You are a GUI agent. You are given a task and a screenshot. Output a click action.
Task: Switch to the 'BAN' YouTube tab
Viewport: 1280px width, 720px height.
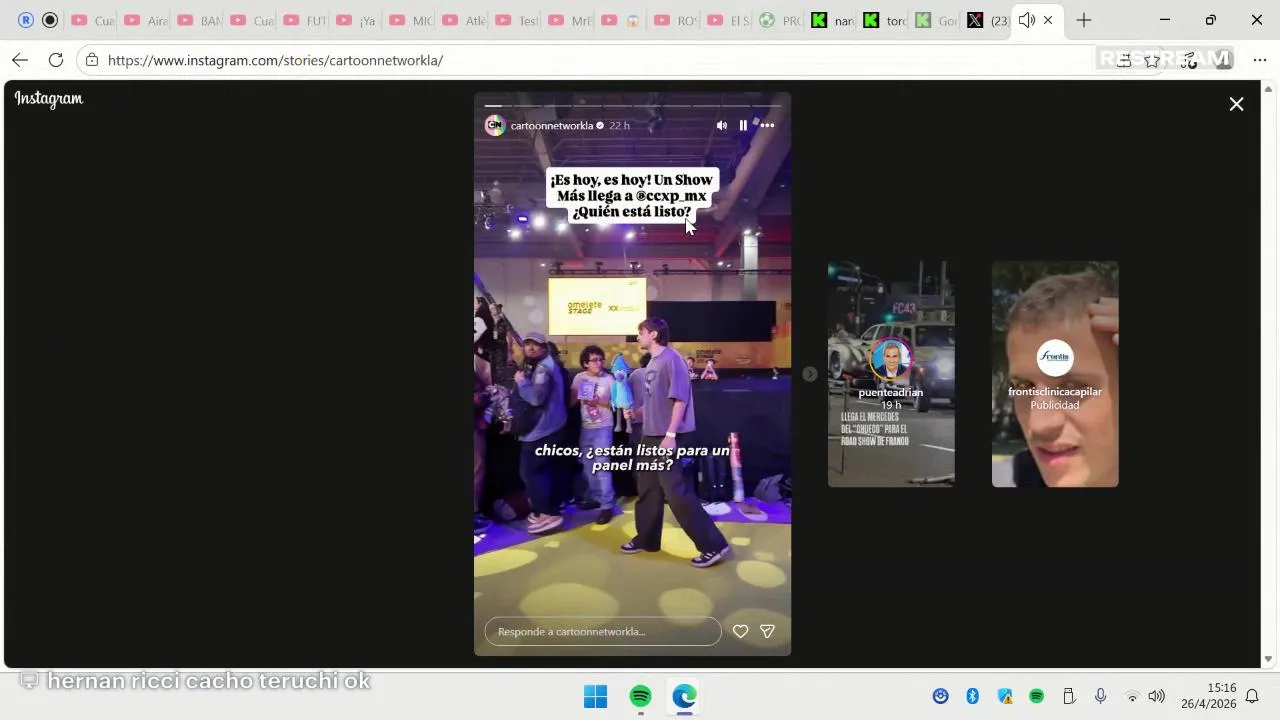(198, 20)
